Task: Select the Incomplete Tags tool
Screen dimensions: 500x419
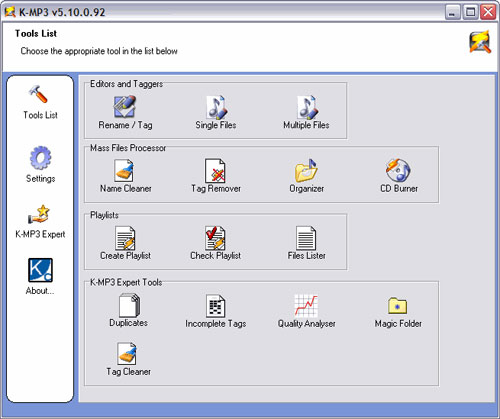Action: point(216,311)
